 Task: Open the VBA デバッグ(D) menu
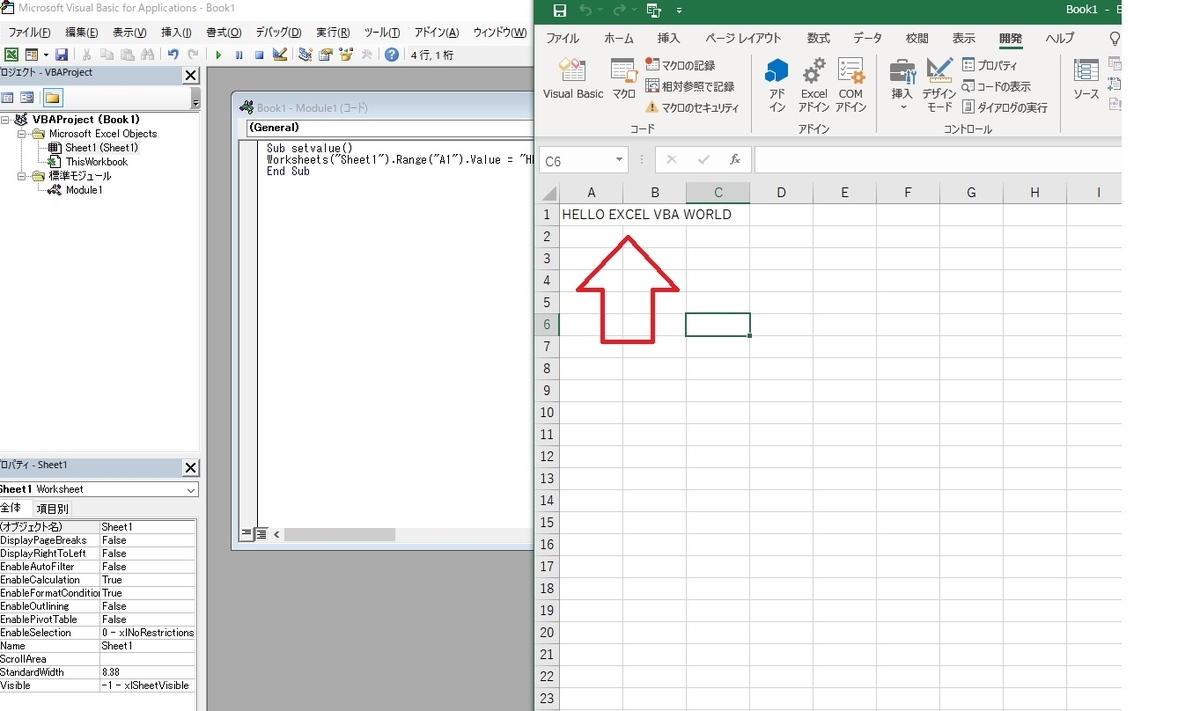point(278,32)
